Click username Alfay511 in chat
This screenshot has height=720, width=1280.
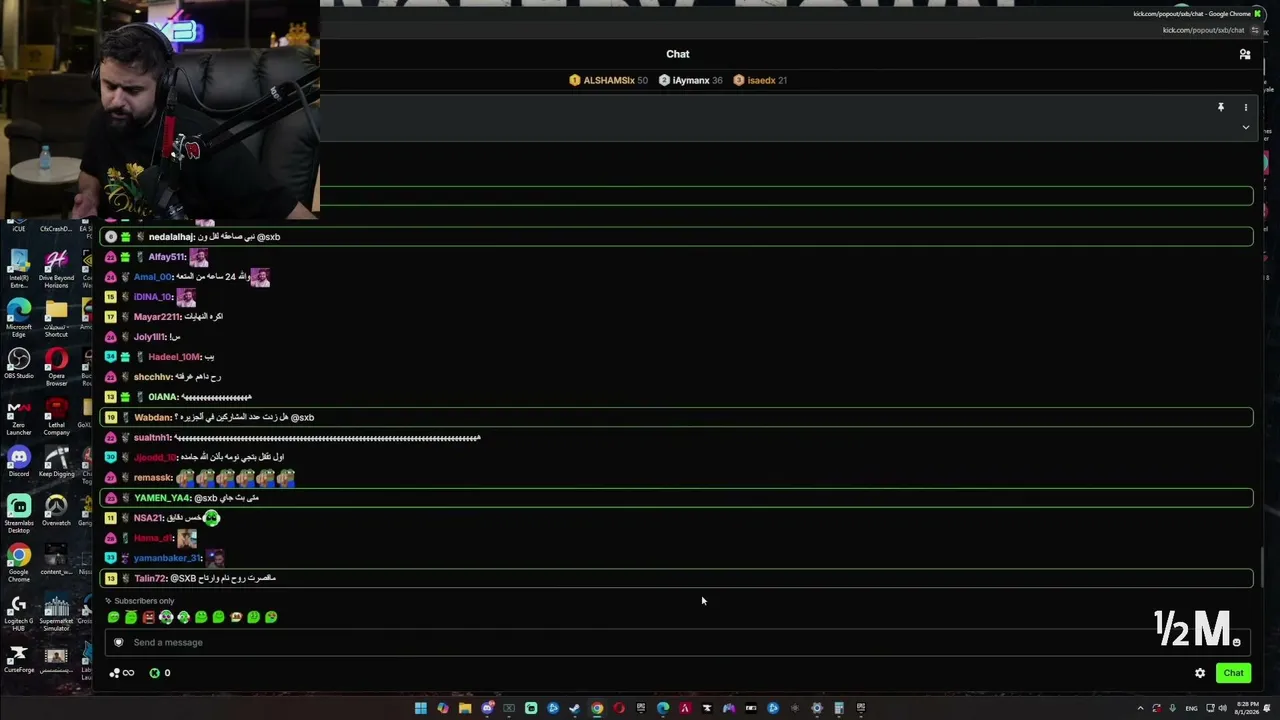point(167,257)
